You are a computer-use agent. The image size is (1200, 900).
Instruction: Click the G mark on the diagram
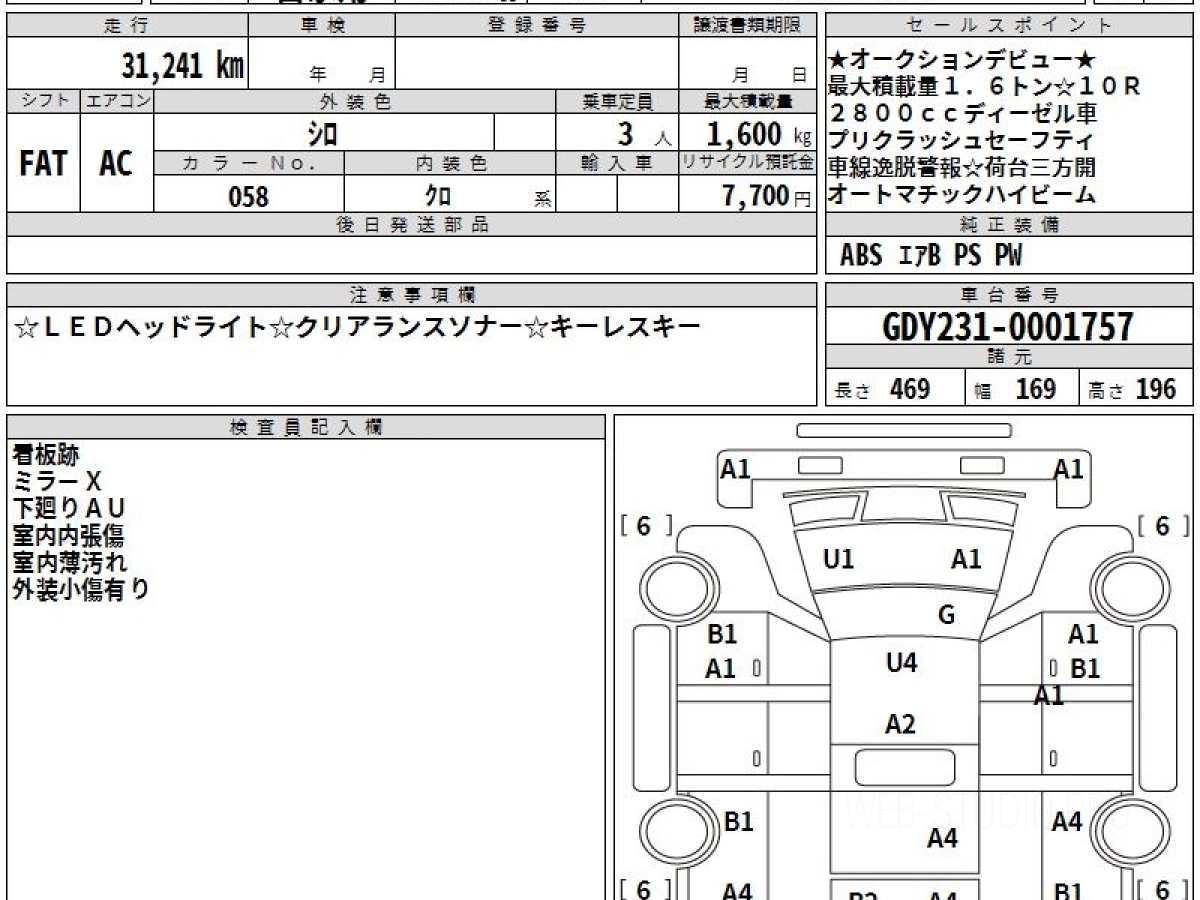(946, 615)
